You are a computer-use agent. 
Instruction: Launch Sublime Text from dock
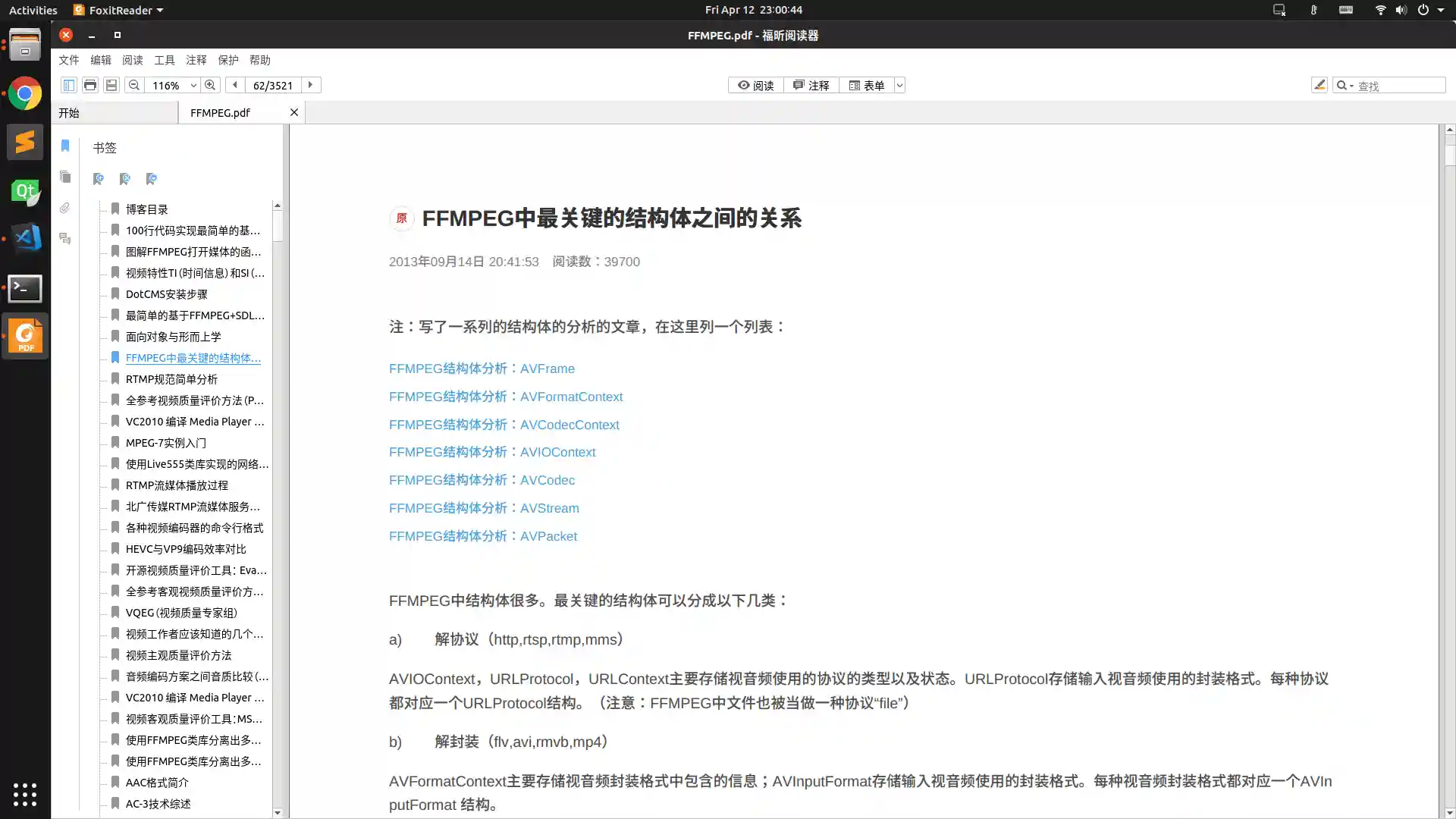25,142
